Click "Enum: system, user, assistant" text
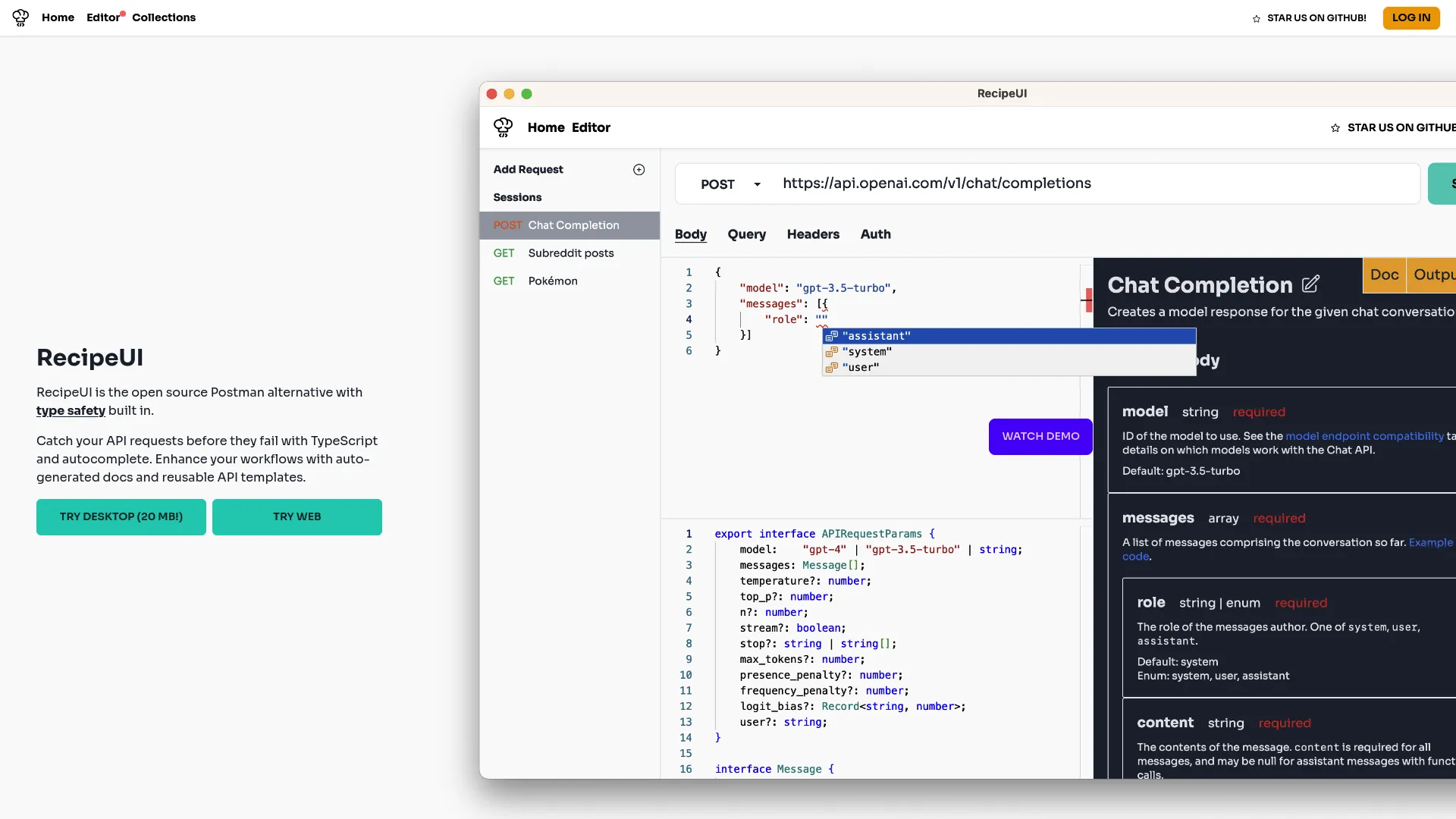 point(1213,676)
